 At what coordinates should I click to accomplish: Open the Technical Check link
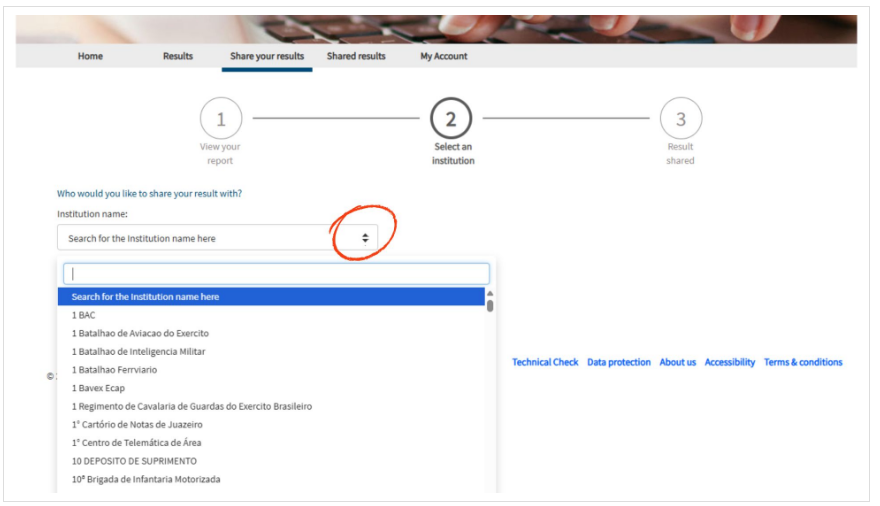point(545,362)
